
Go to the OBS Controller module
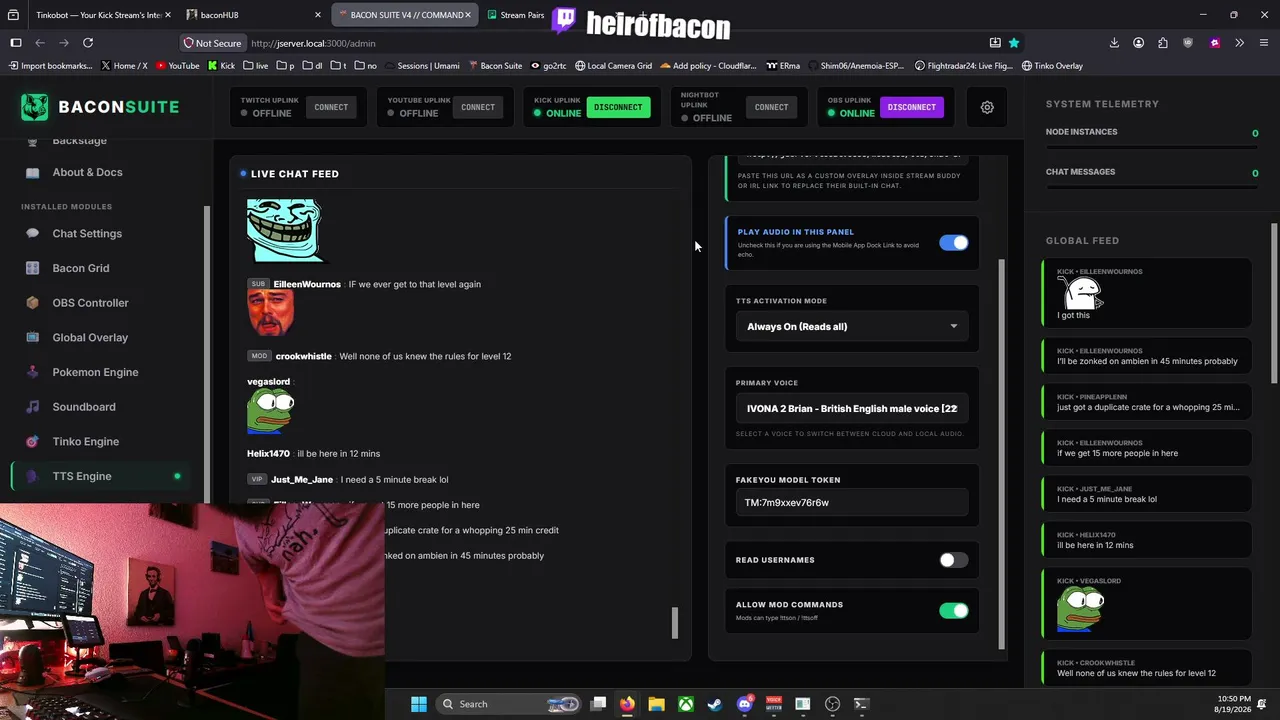(x=90, y=303)
